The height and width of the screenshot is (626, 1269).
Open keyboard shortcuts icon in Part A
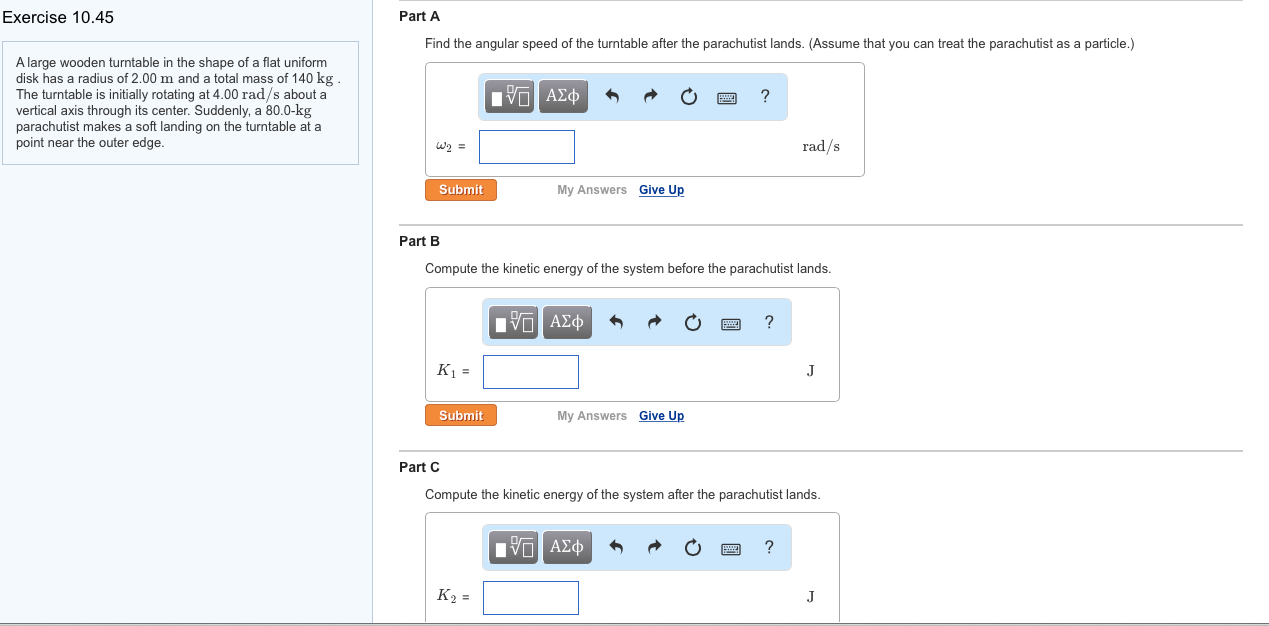coord(727,97)
